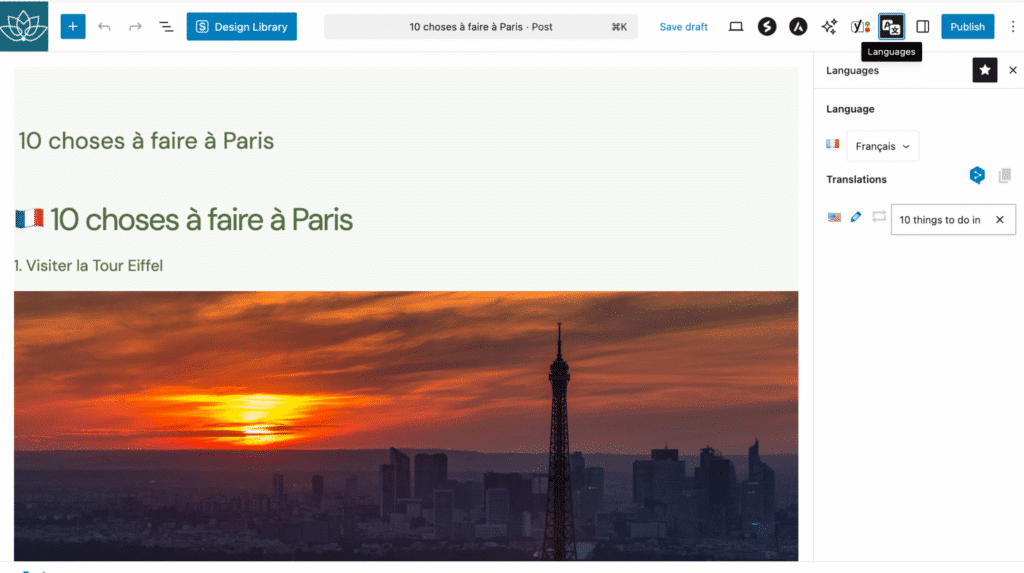Publish the post
Screen dimensions: 1024x573
coord(967,27)
